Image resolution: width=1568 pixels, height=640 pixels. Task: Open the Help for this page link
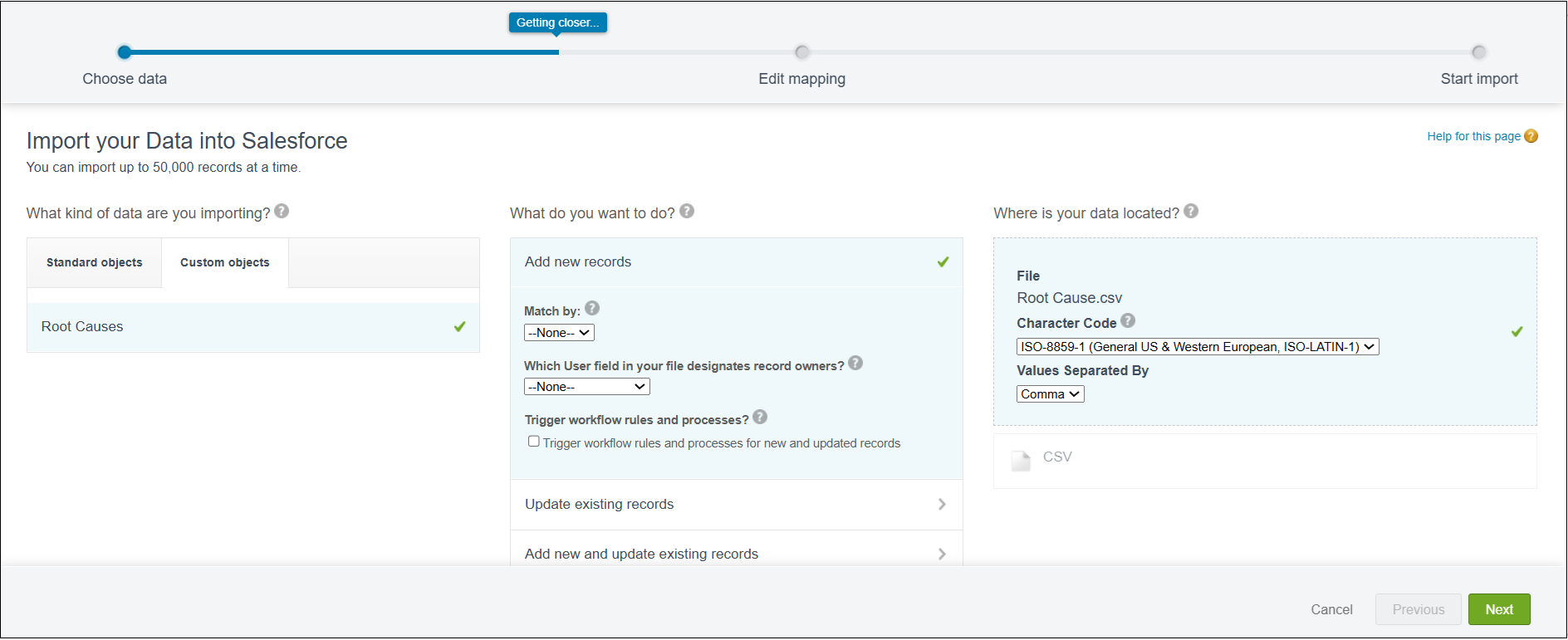tap(1473, 136)
